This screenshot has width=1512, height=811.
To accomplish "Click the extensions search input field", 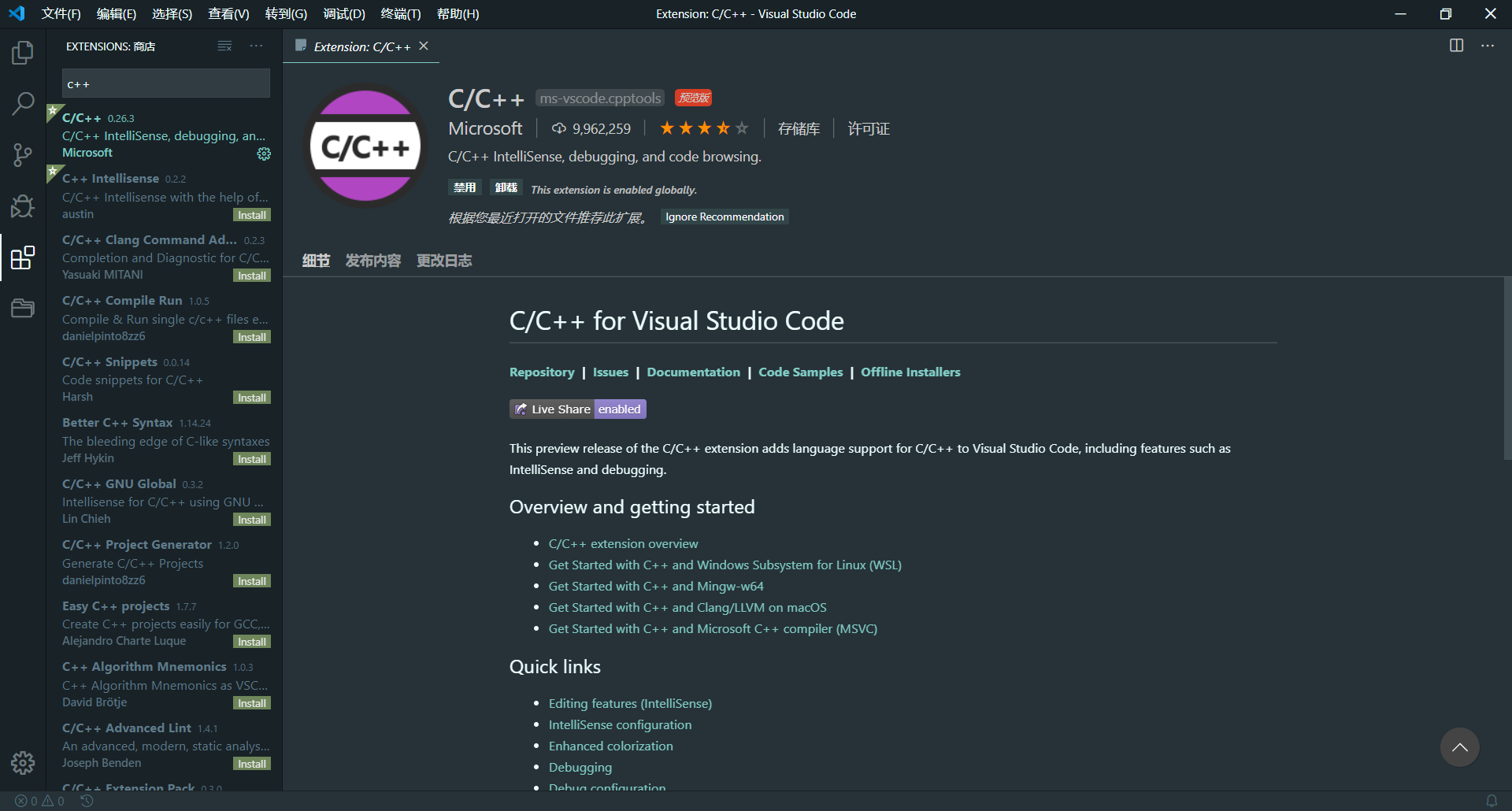I will [165, 83].
